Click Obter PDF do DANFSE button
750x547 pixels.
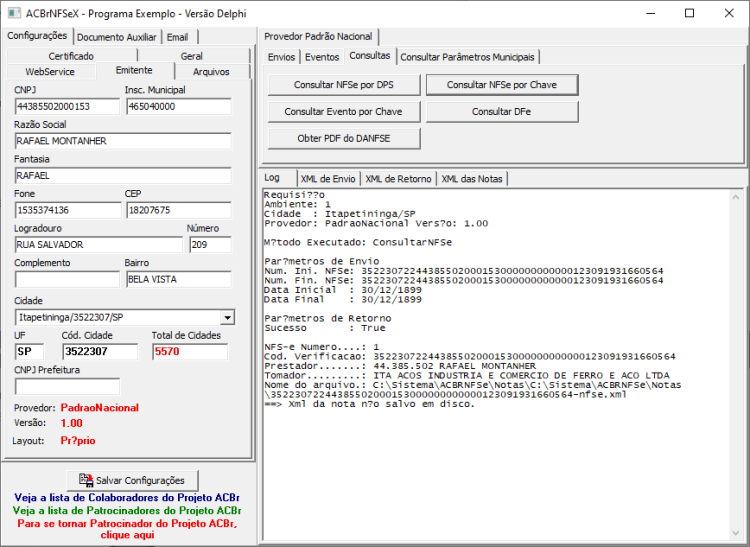pyautogui.click(x=344, y=138)
